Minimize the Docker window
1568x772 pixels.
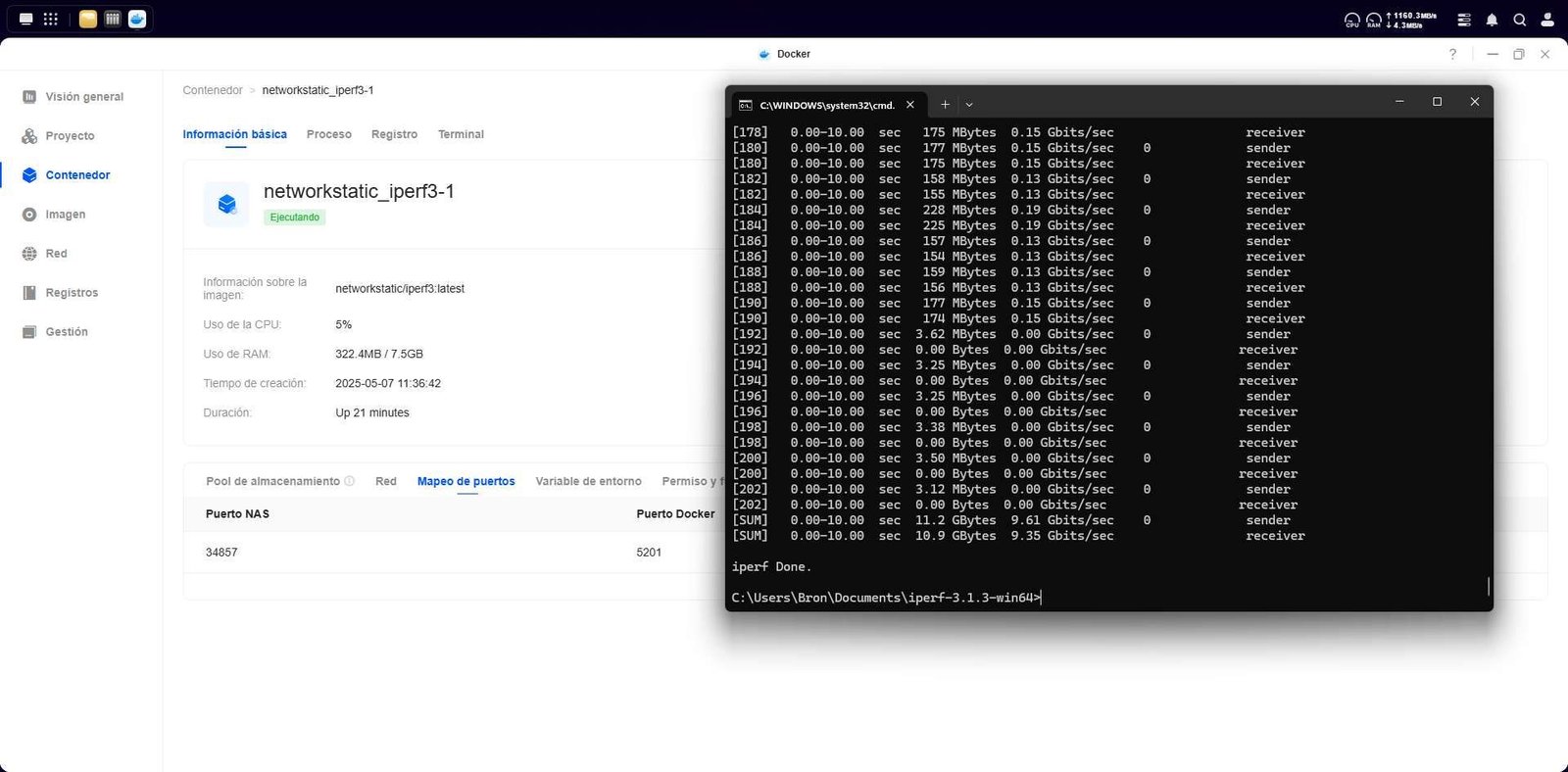pyautogui.click(x=1492, y=54)
